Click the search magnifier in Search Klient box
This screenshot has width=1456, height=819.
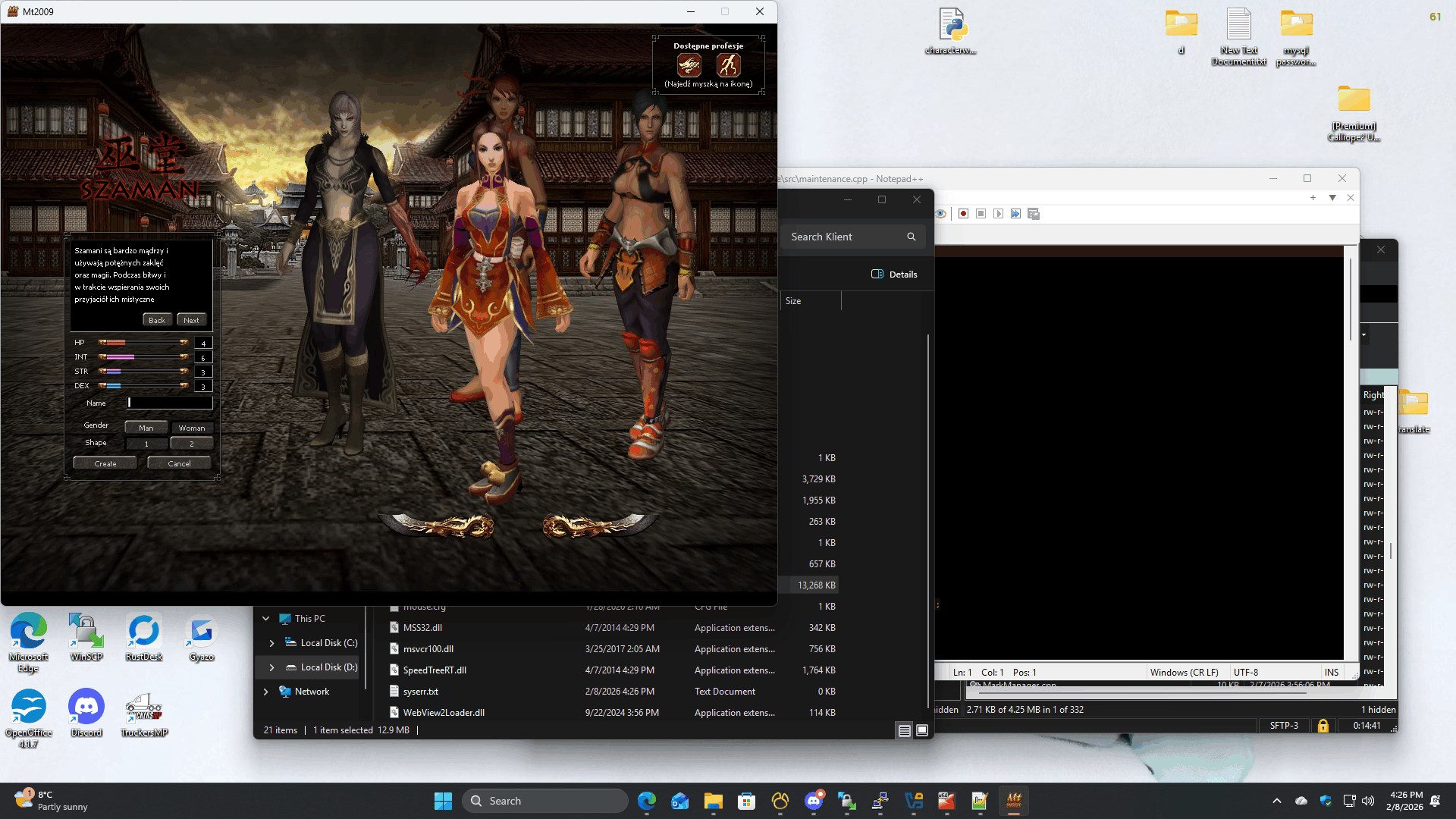coord(911,237)
